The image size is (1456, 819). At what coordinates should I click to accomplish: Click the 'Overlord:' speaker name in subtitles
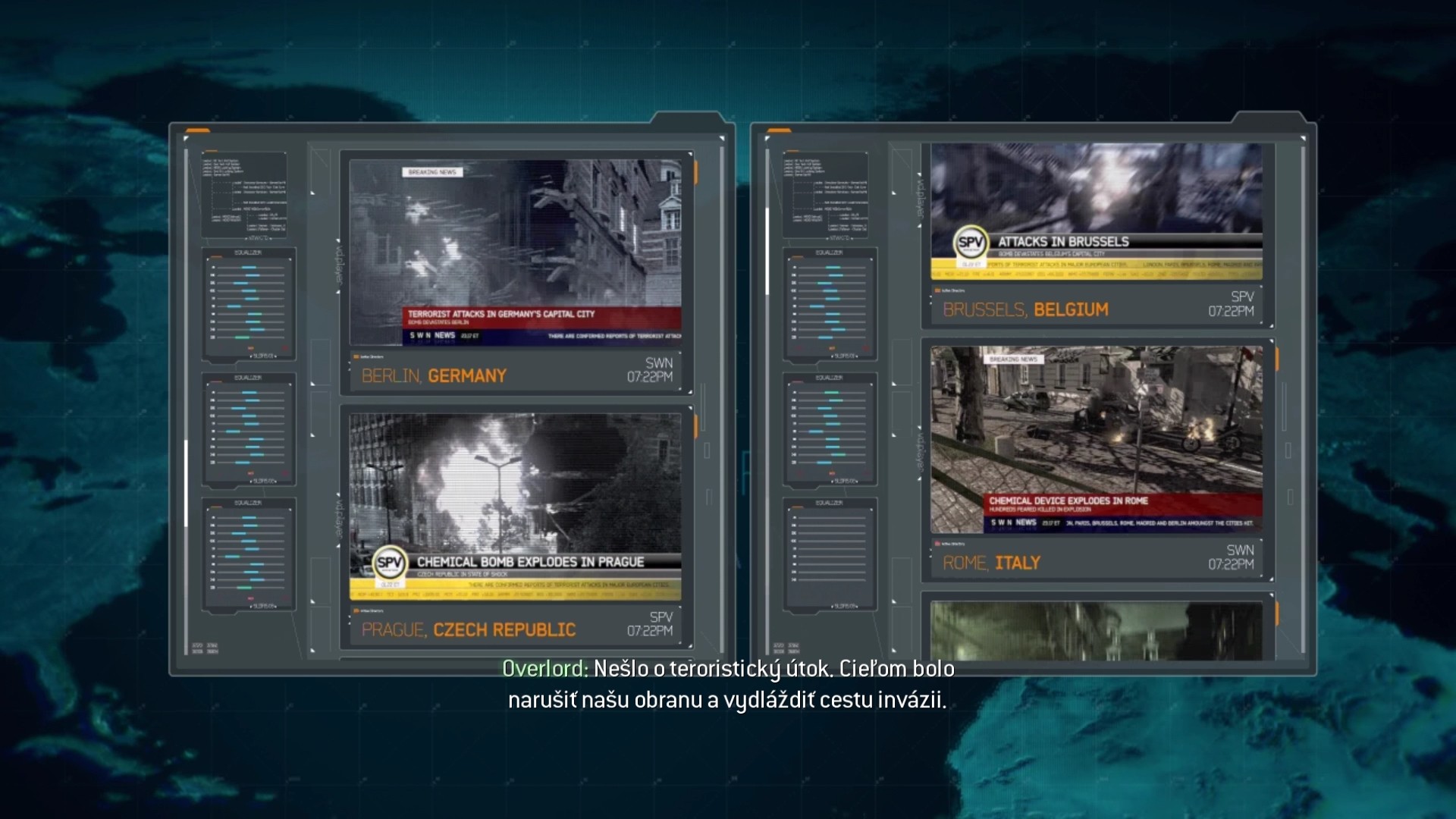(x=545, y=668)
